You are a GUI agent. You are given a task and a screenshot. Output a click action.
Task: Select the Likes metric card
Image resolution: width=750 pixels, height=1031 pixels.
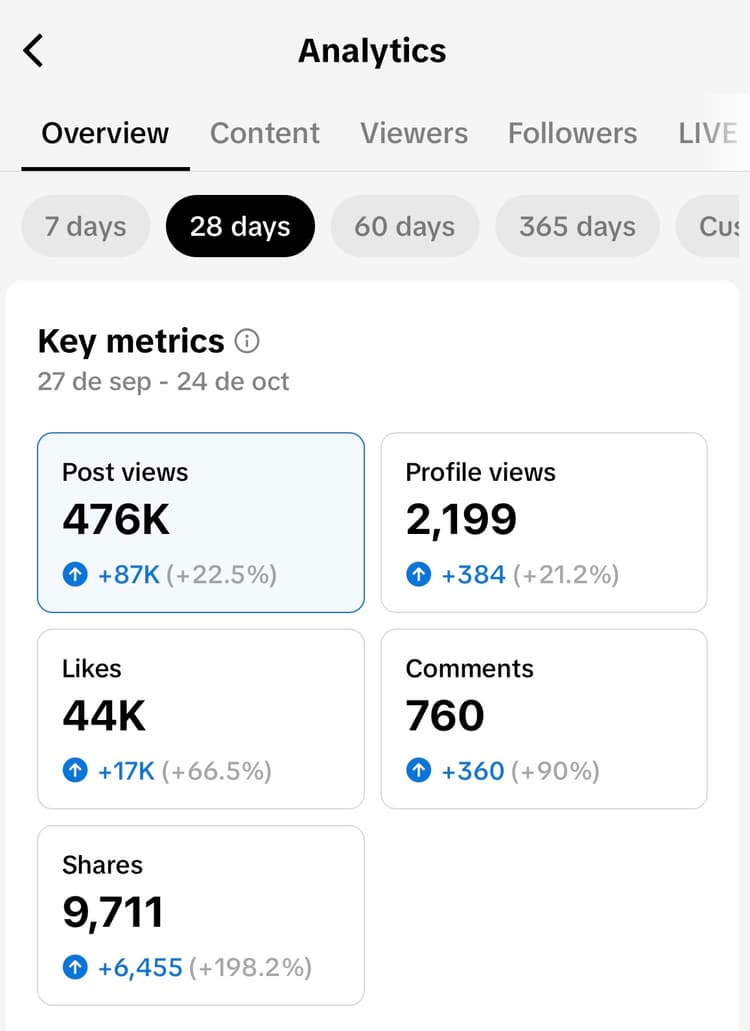tap(201, 719)
